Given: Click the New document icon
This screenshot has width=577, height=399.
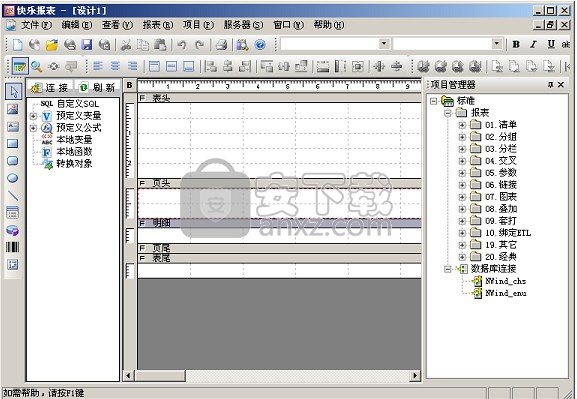Looking at the screenshot, I should (17, 45).
